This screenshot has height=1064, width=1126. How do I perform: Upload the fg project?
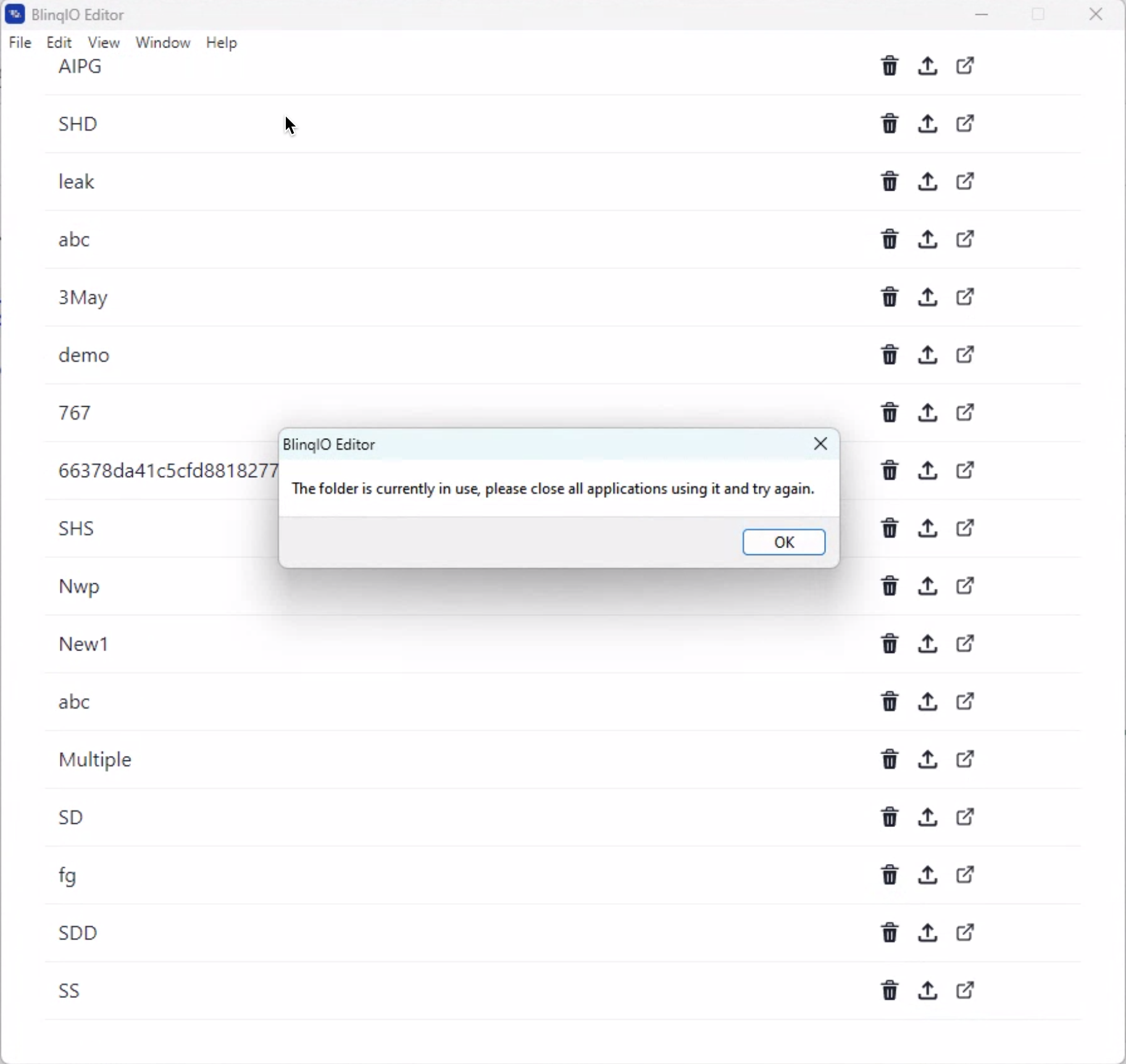pos(927,875)
